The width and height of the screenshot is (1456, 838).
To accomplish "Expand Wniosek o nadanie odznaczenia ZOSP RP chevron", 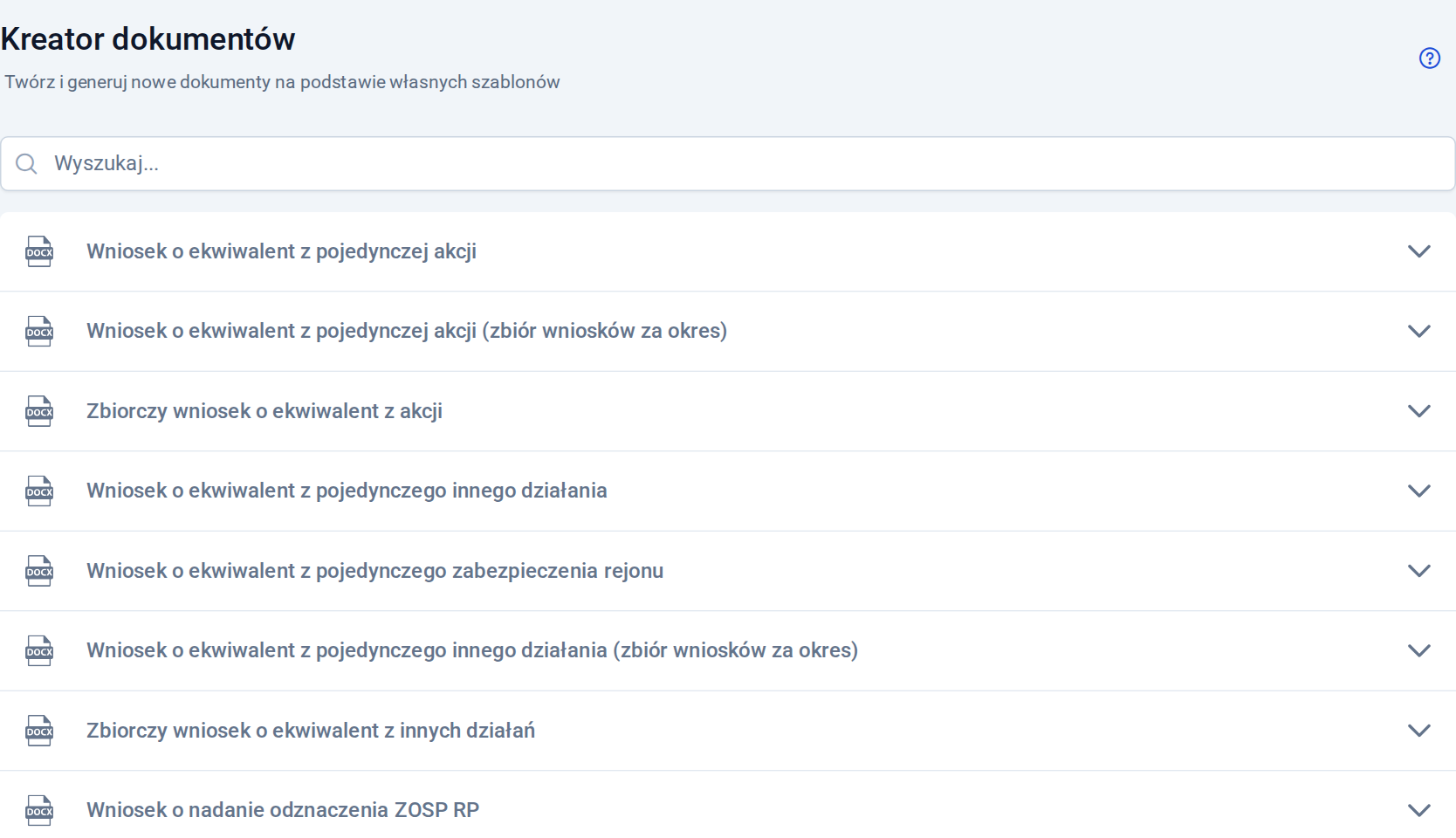I will (x=1419, y=811).
